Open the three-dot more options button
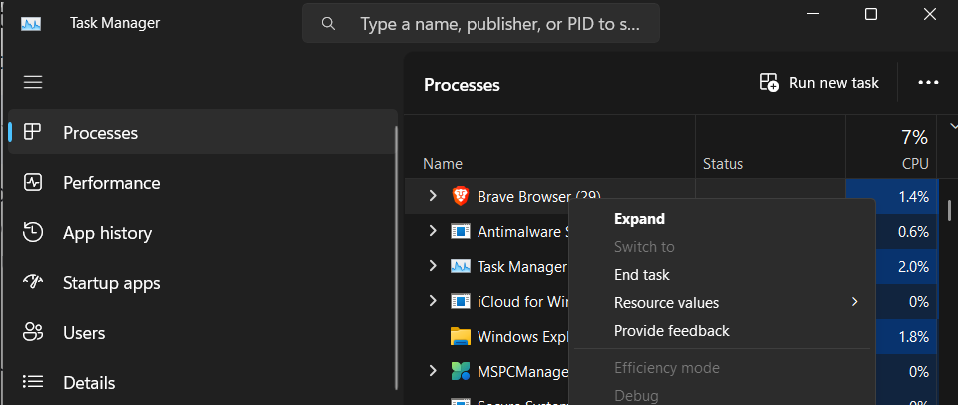Screen dimensions: 958x405 (x=928, y=83)
